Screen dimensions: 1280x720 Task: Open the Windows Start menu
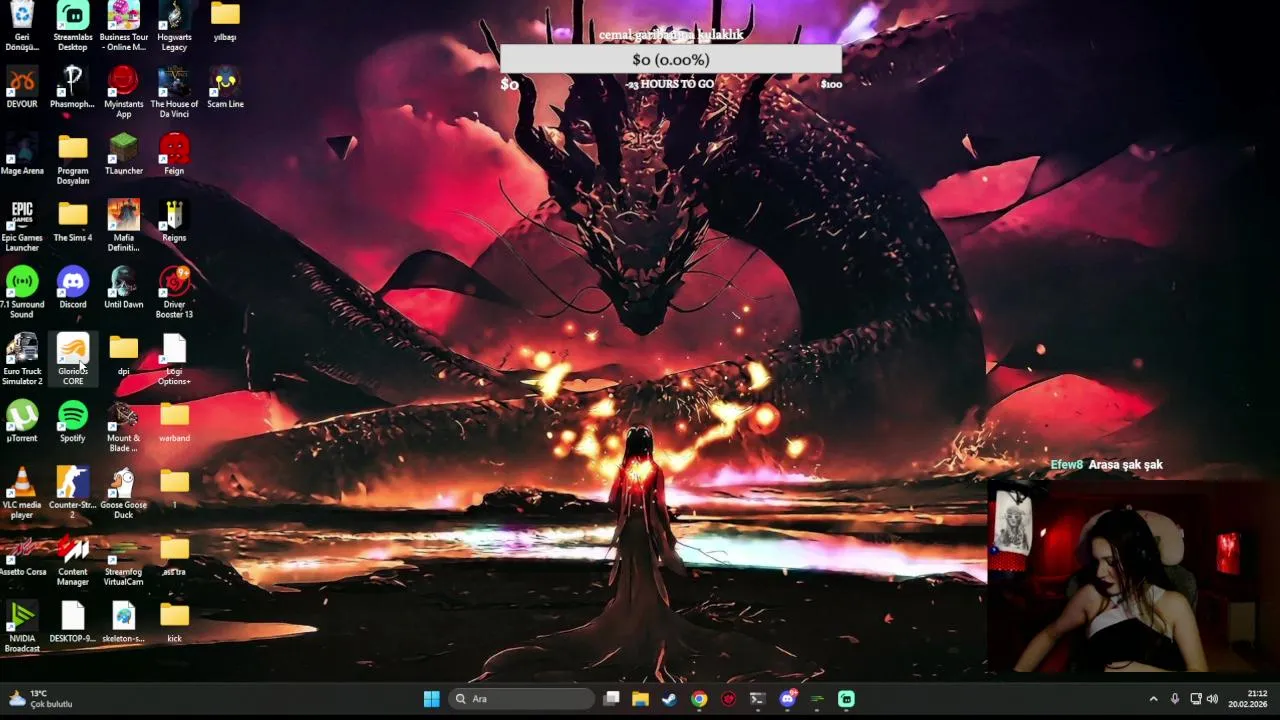point(431,699)
